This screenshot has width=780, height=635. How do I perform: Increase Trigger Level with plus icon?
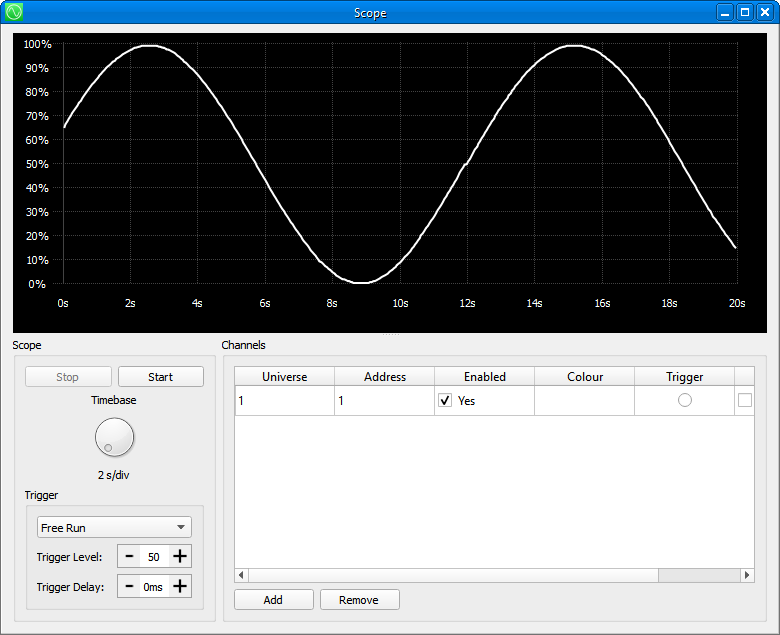tap(180, 557)
